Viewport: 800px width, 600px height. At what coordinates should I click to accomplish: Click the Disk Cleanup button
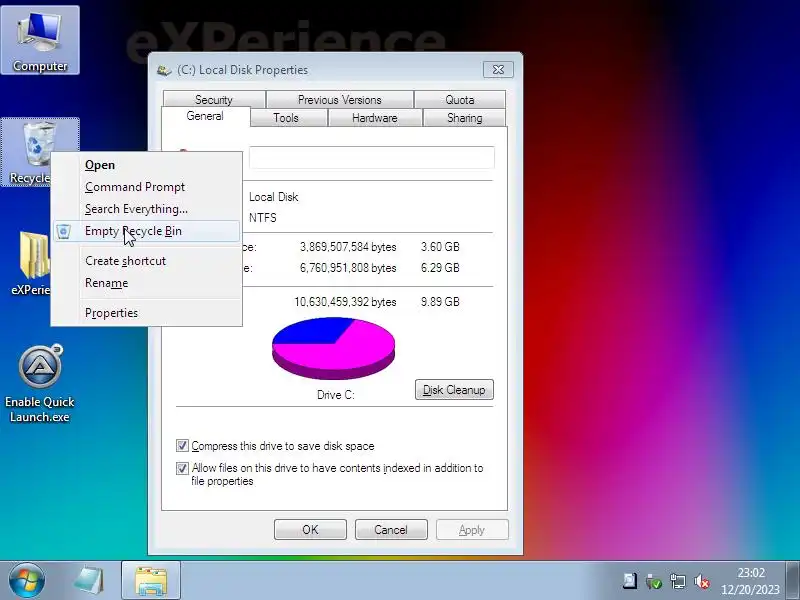(454, 390)
